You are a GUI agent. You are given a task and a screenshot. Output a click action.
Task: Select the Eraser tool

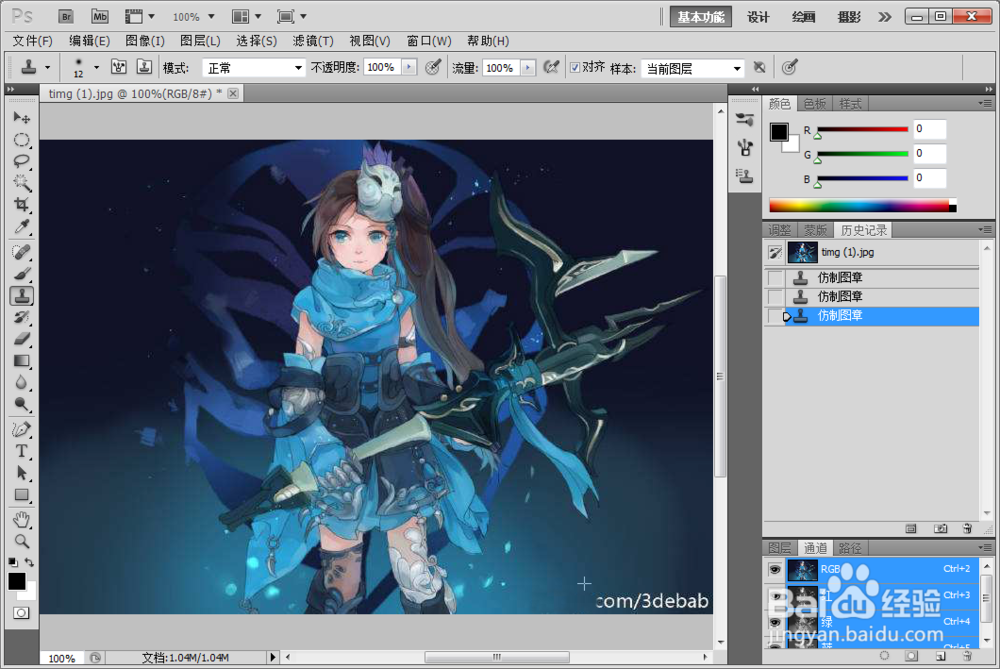(22, 339)
